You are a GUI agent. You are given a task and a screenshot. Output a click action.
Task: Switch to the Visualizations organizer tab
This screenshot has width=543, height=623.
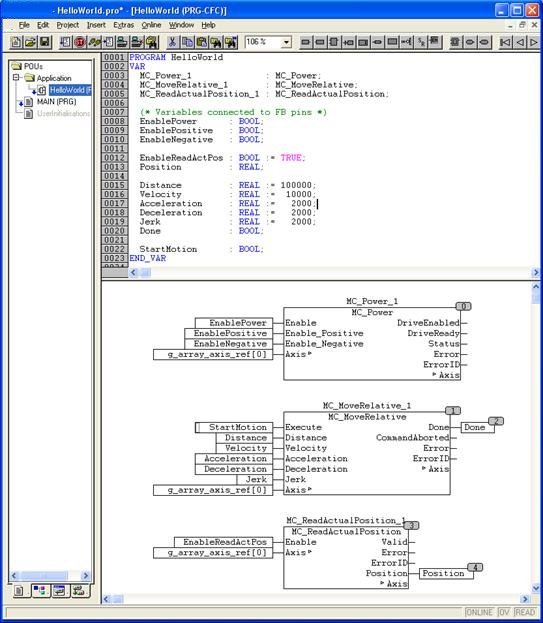(x=60, y=591)
